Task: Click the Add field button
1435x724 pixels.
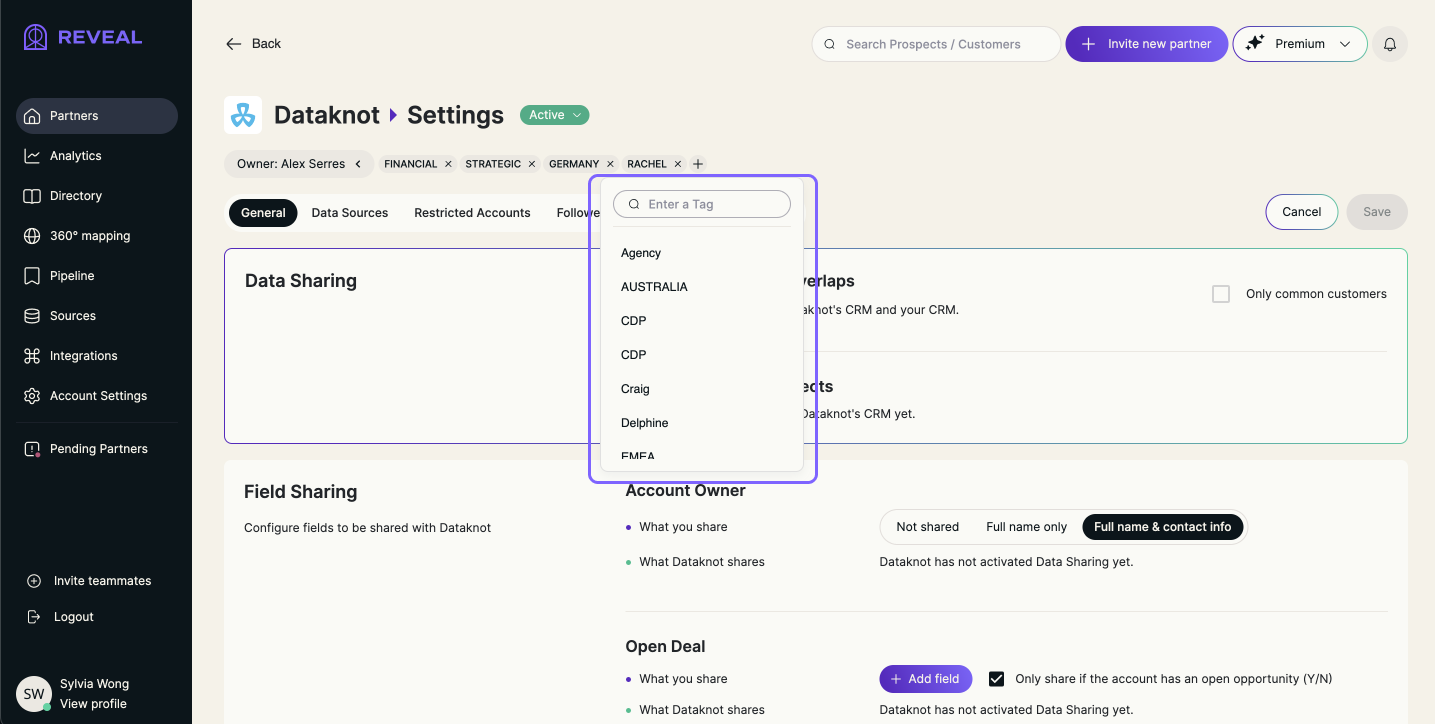Action: point(925,679)
